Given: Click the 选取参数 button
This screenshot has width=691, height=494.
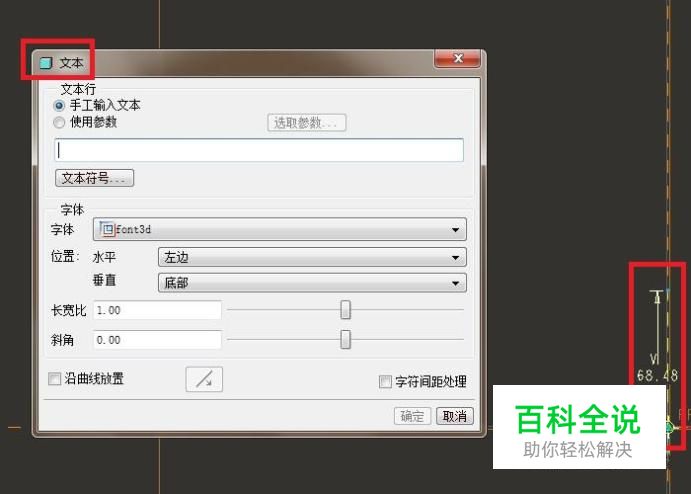Looking at the screenshot, I should (307, 123).
